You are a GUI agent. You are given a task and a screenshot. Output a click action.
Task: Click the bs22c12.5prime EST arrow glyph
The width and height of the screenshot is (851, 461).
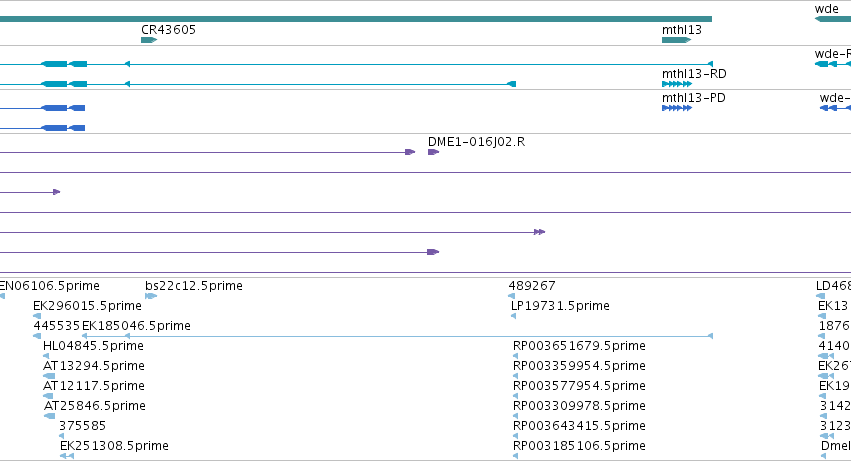[x=151, y=296]
